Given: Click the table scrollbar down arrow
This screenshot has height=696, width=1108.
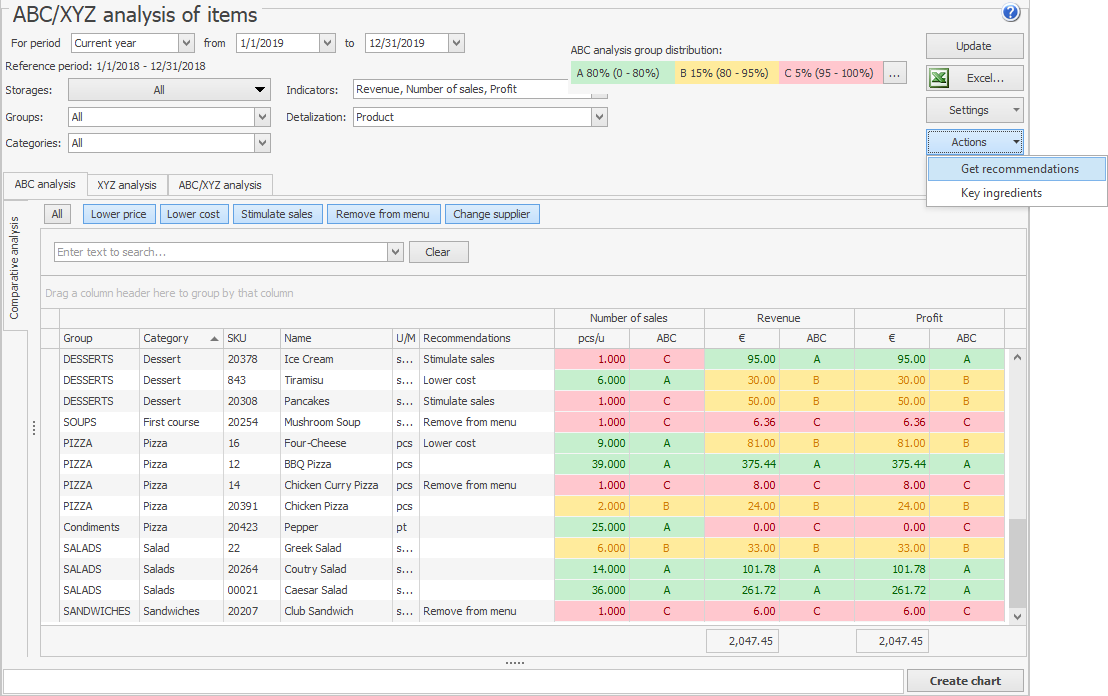Looking at the screenshot, I should [x=1018, y=617].
